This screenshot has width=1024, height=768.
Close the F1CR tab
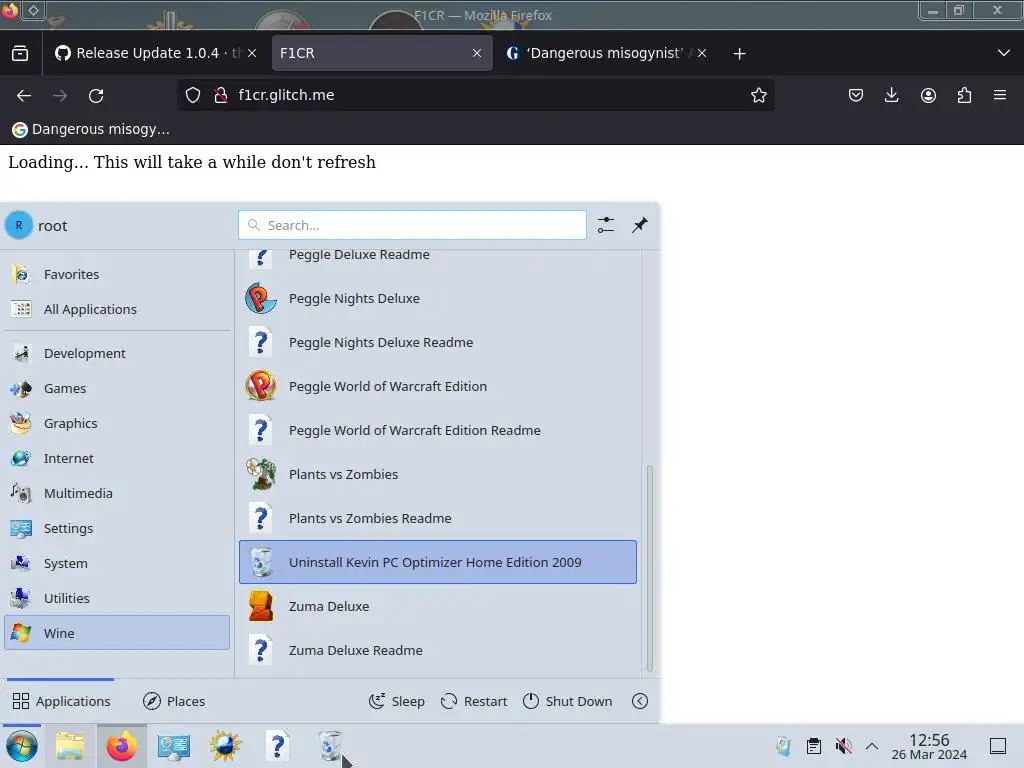click(x=477, y=54)
